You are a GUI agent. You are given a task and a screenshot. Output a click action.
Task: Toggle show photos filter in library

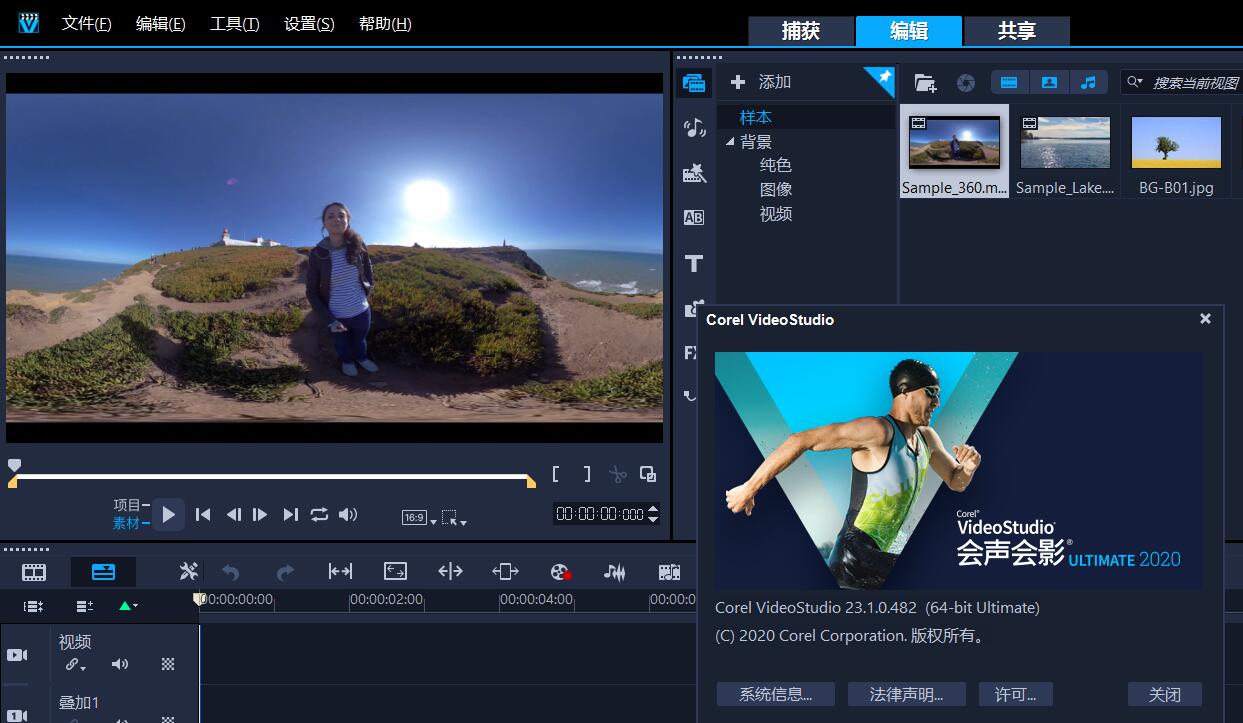pyautogui.click(x=1049, y=82)
